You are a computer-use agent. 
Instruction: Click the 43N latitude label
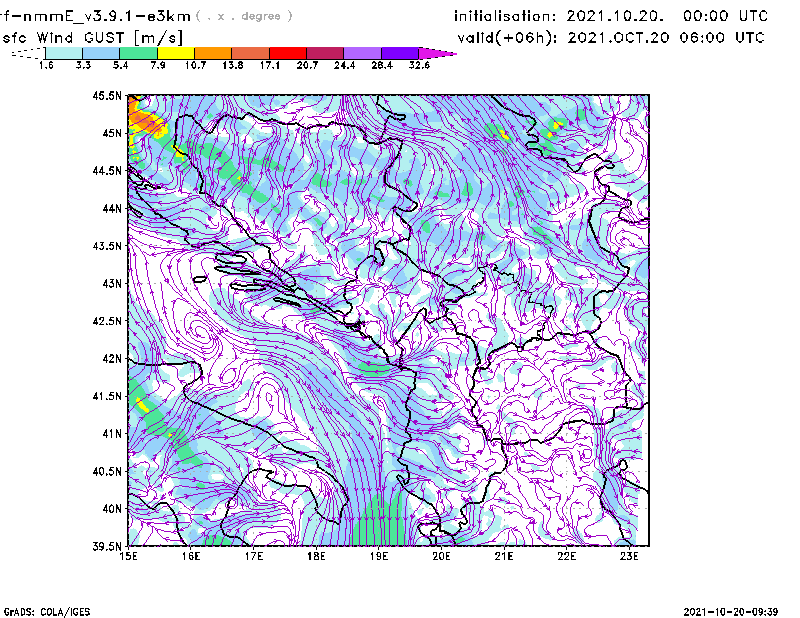click(112, 283)
